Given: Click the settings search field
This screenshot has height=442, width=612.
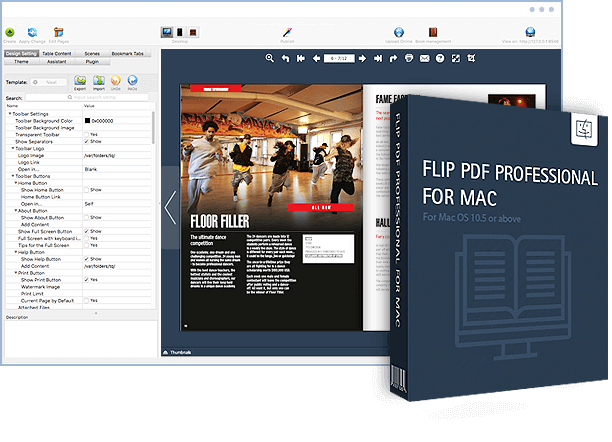Looking at the screenshot, I should click(x=87, y=97).
